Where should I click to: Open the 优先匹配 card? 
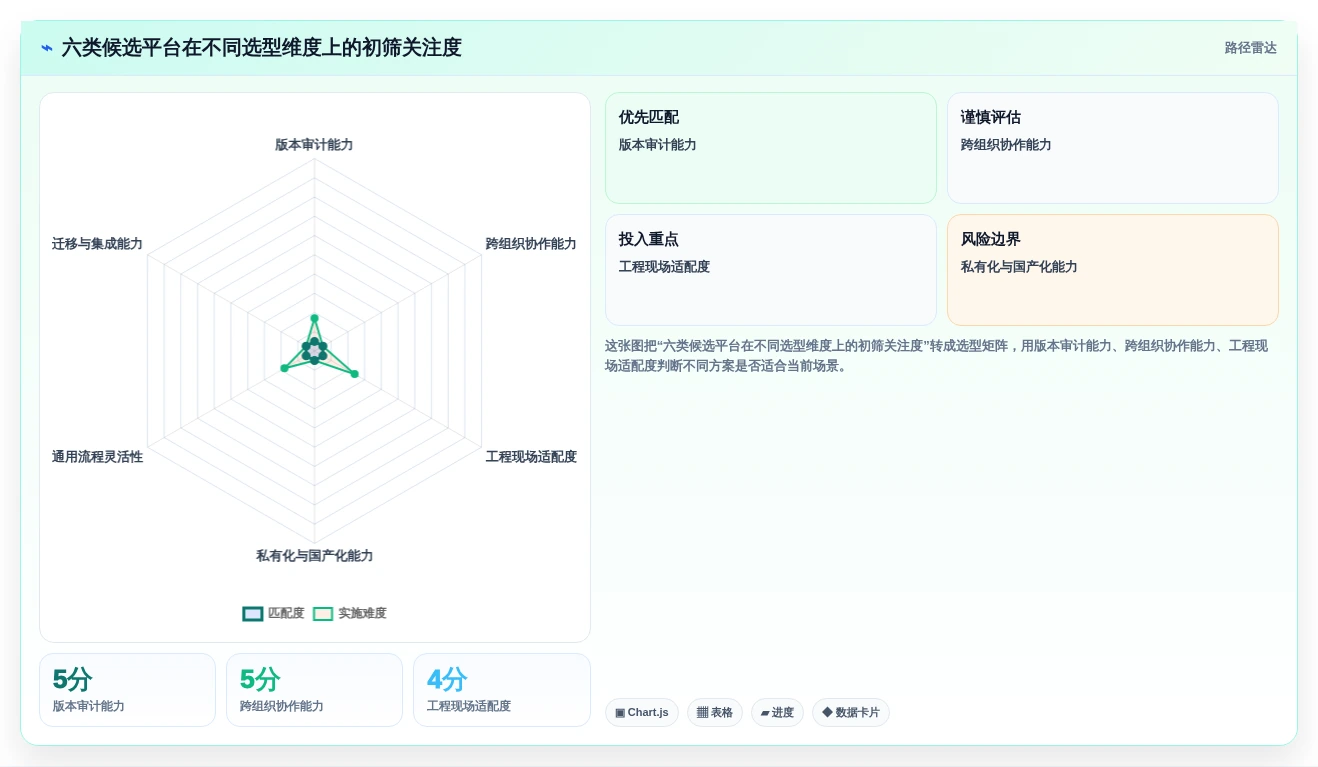click(x=771, y=148)
